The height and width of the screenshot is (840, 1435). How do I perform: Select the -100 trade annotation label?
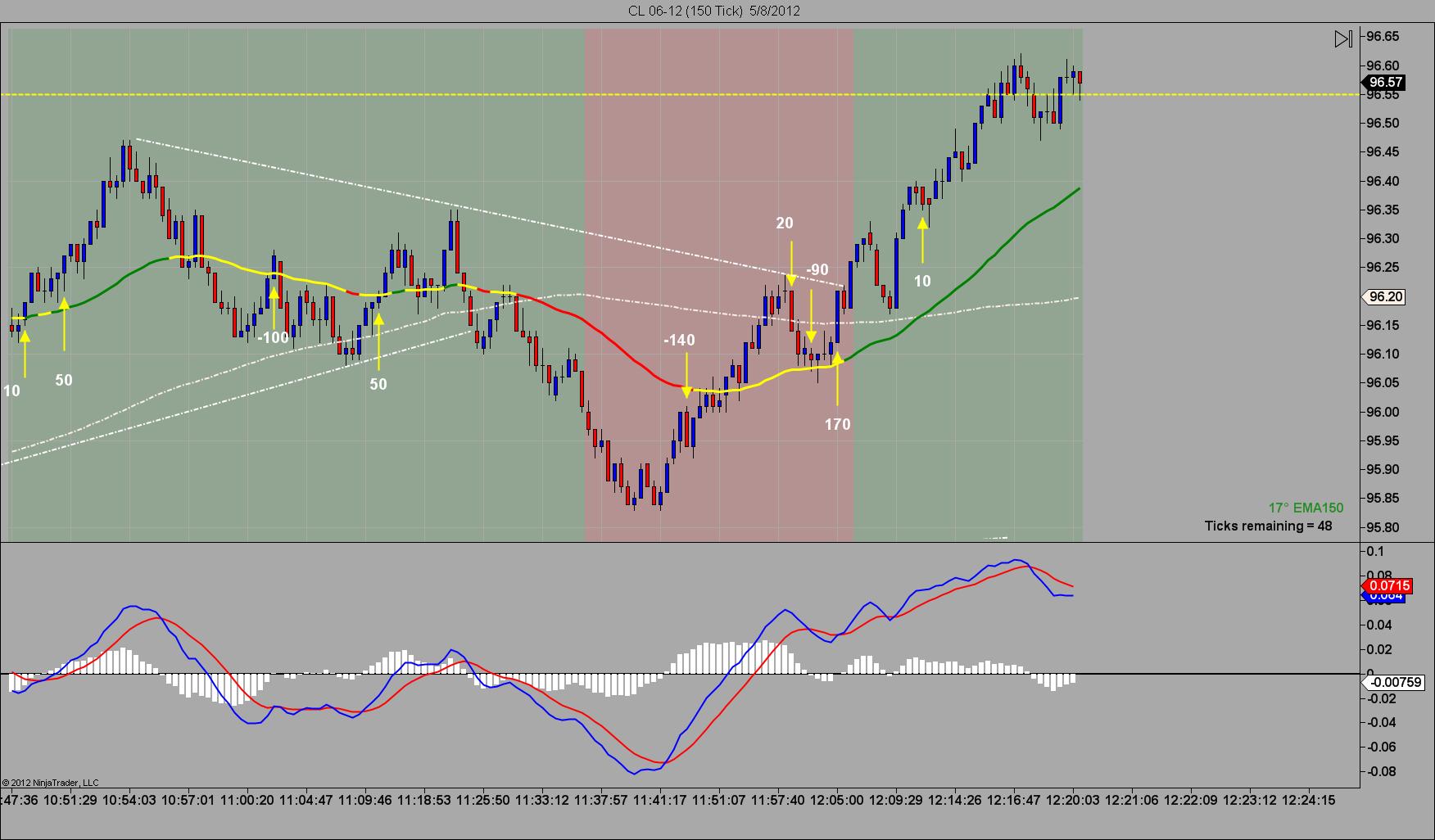tap(274, 337)
